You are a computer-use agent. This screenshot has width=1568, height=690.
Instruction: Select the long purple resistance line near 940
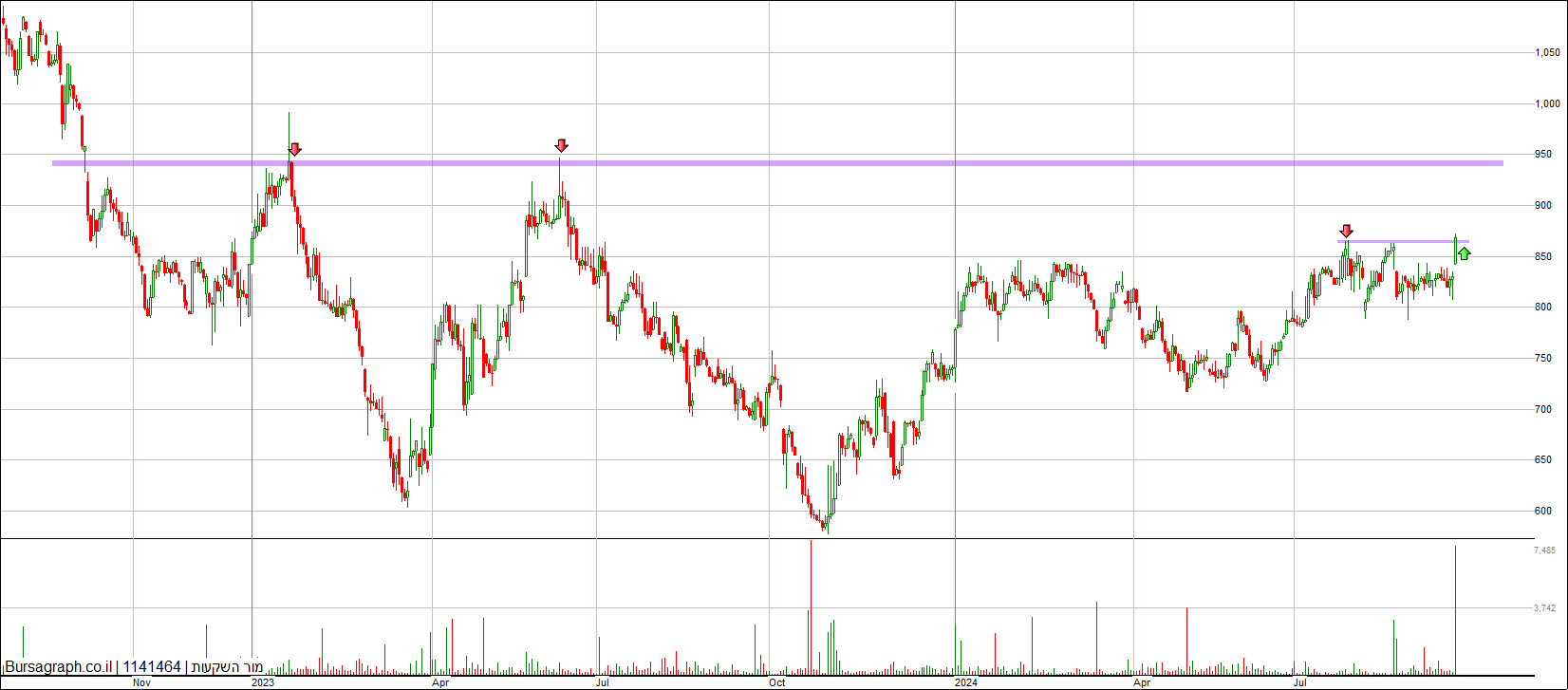(x=777, y=163)
